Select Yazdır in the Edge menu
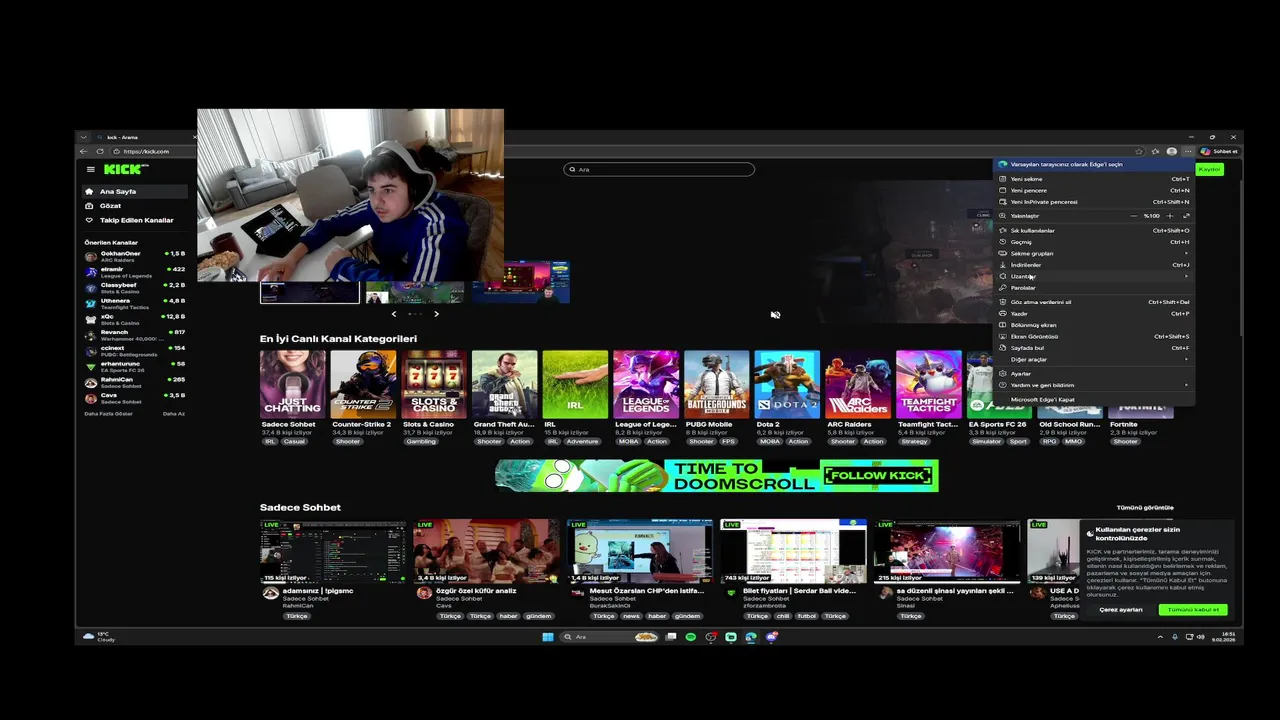 pyautogui.click(x=1094, y=313)
